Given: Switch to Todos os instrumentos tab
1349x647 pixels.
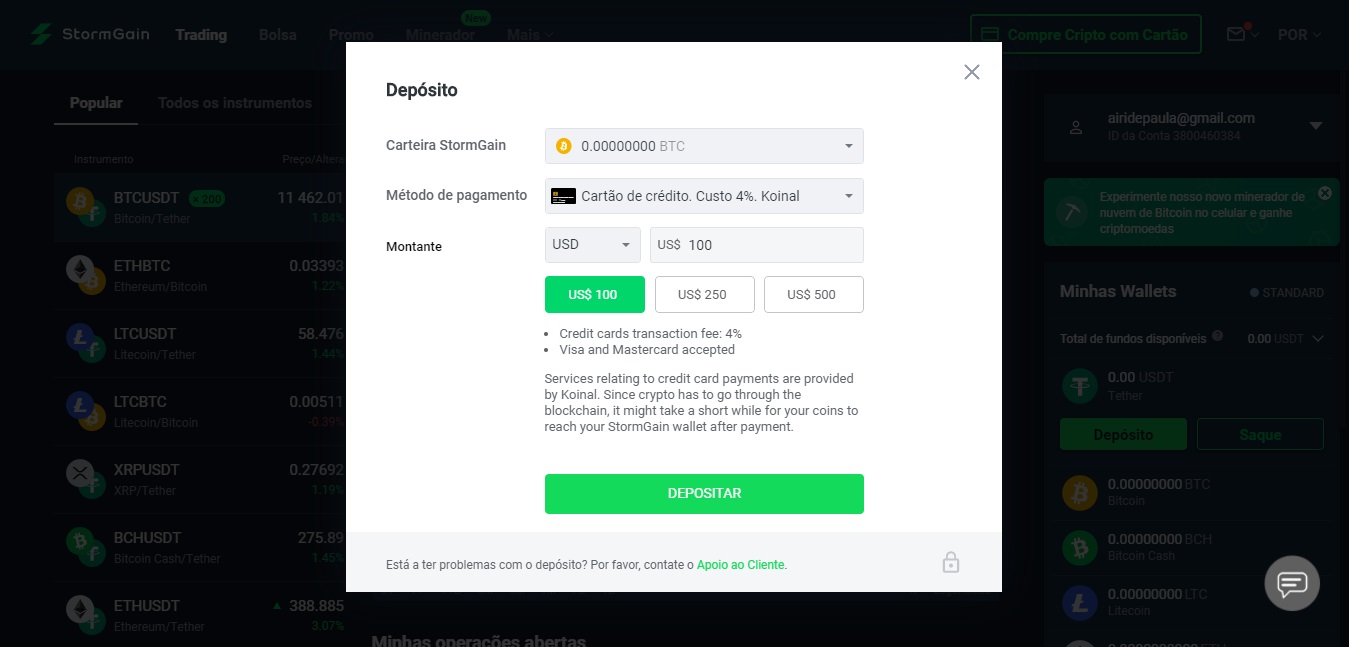Looking at the screenshot, I should point(235,103).
